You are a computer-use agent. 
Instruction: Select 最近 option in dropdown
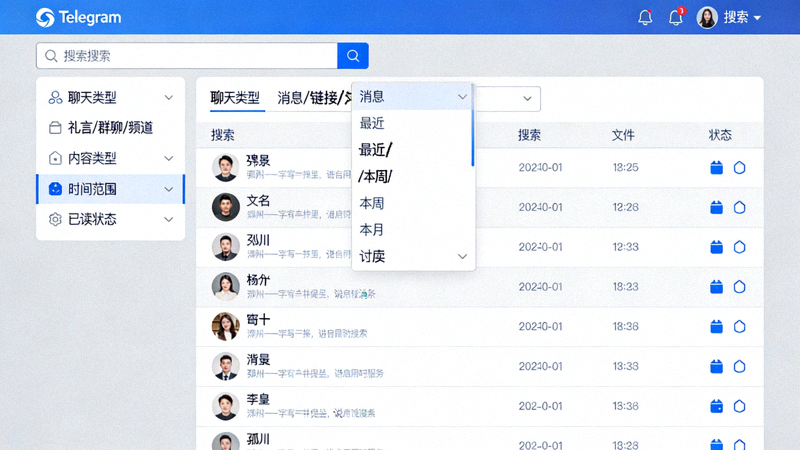click(412, 123)
